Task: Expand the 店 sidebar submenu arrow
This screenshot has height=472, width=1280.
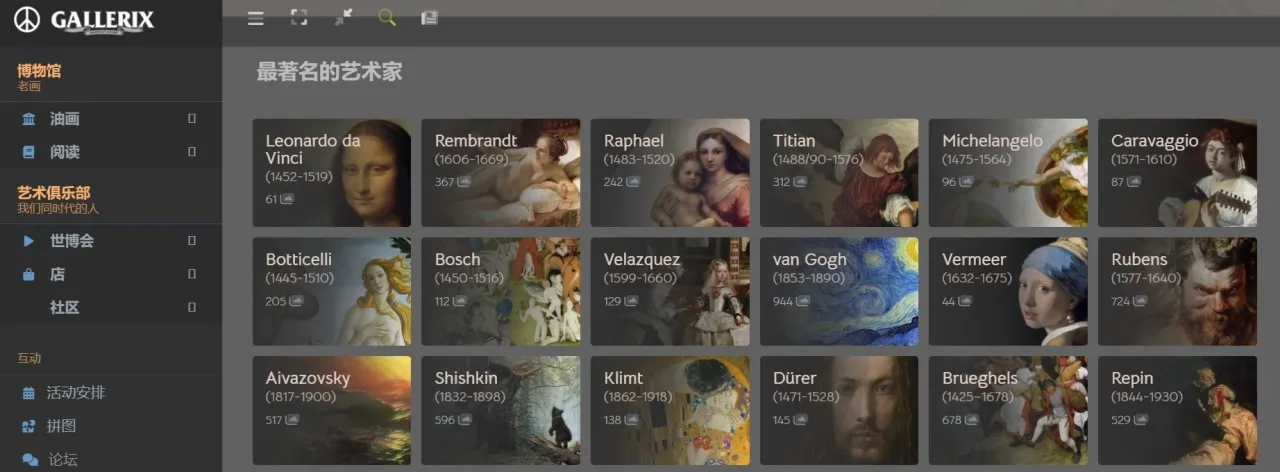Action: 192,274
